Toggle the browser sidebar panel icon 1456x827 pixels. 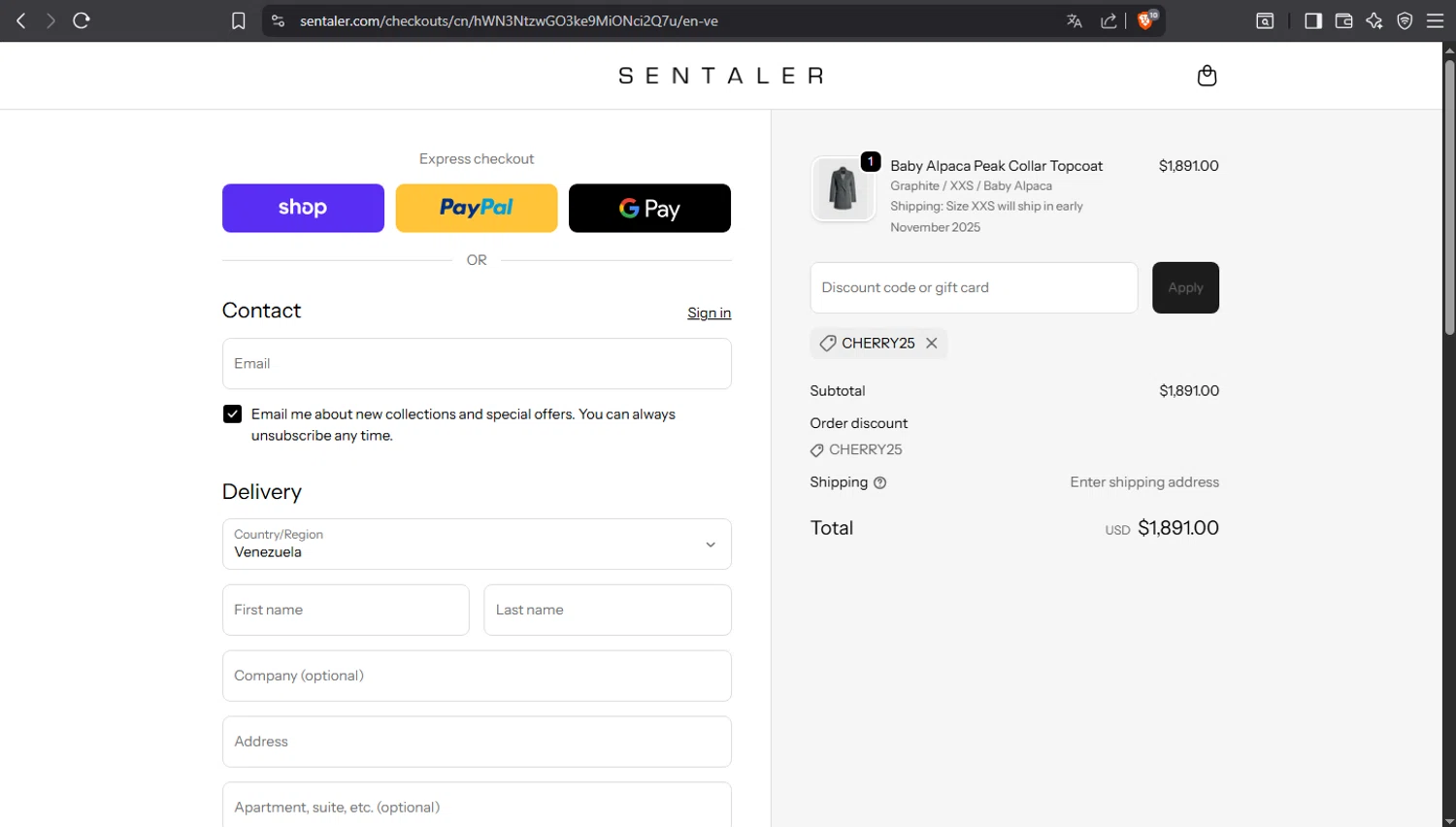coord(1313,20)
